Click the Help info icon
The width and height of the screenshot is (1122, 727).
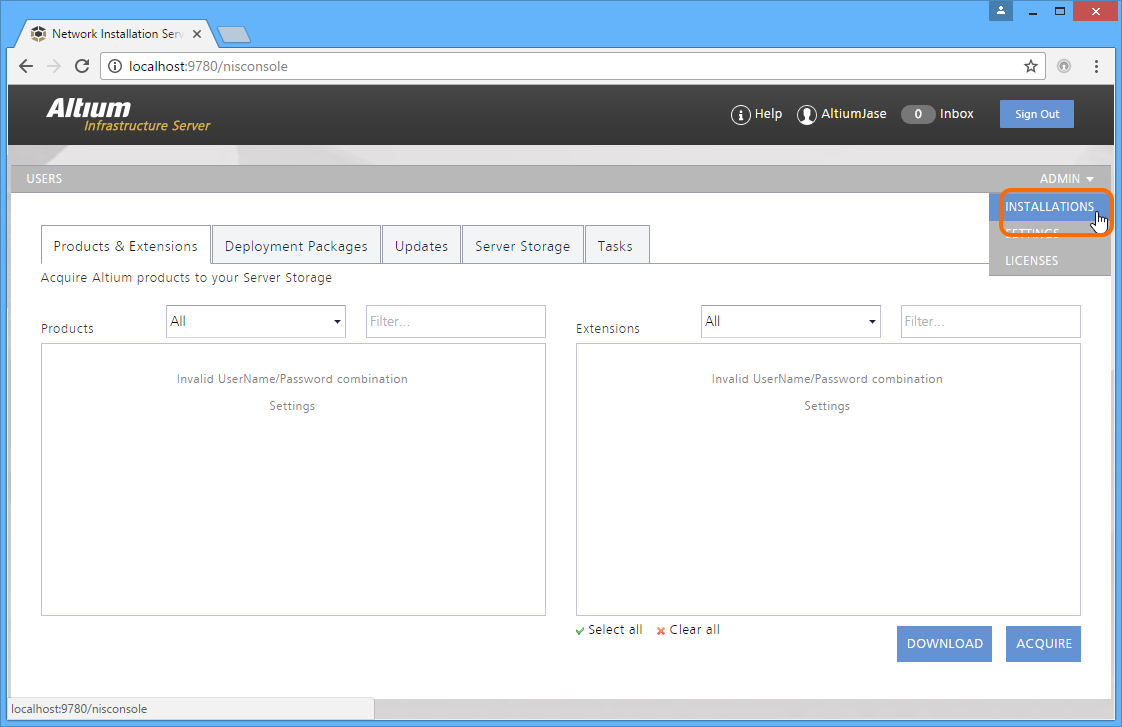point(740,115)
